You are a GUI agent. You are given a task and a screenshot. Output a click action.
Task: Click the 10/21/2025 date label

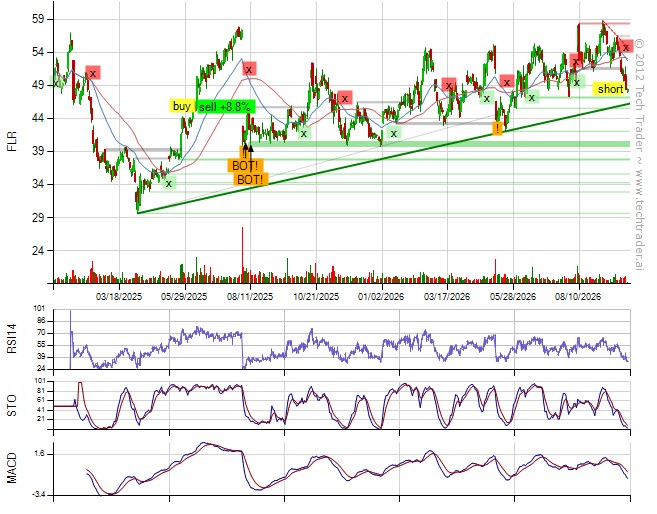tap(316, 296)
